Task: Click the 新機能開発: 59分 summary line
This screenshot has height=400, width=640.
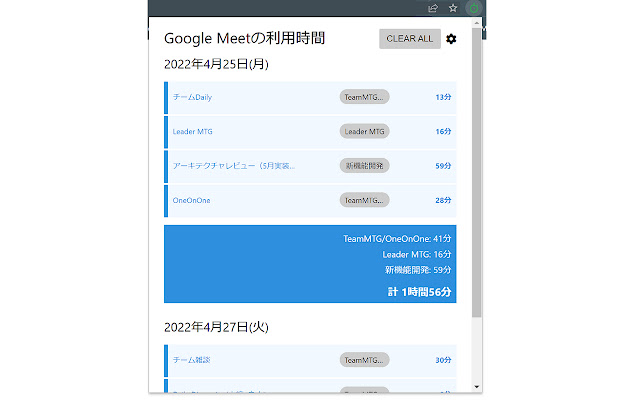Action: click(418, 270)
